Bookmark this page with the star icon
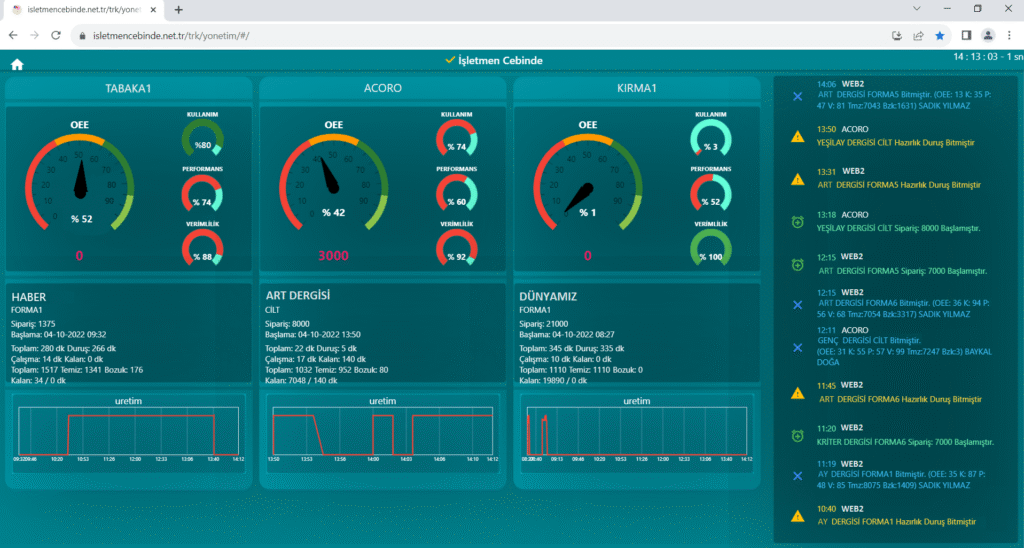The width and height of the screenshot is (1024, 548). point(940,35)
